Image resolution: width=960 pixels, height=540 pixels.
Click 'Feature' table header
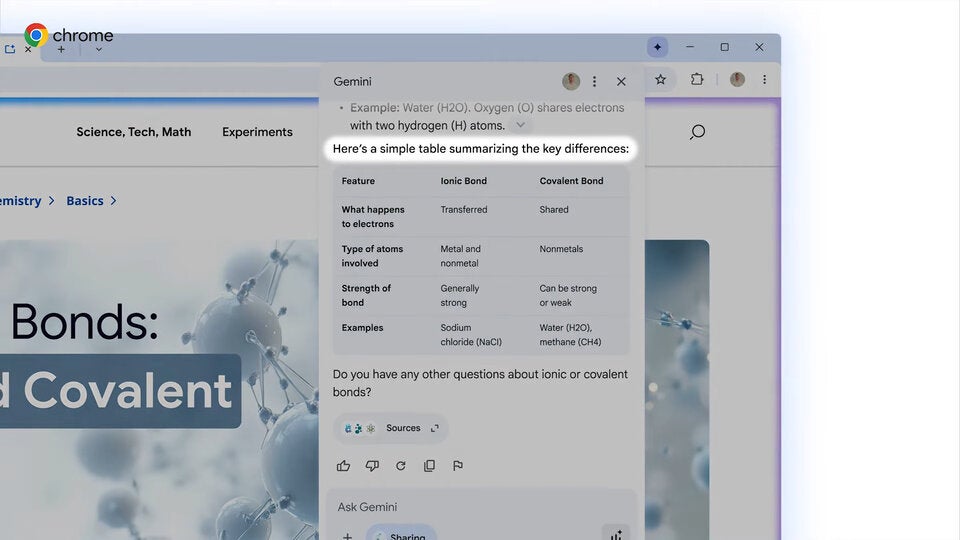coord(358,181)
